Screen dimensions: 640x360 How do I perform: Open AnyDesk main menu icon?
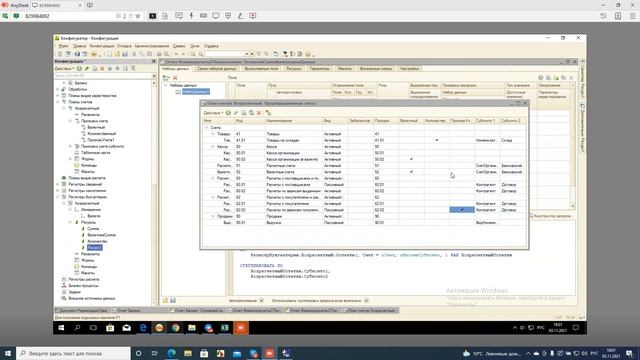tap(633, 16)
